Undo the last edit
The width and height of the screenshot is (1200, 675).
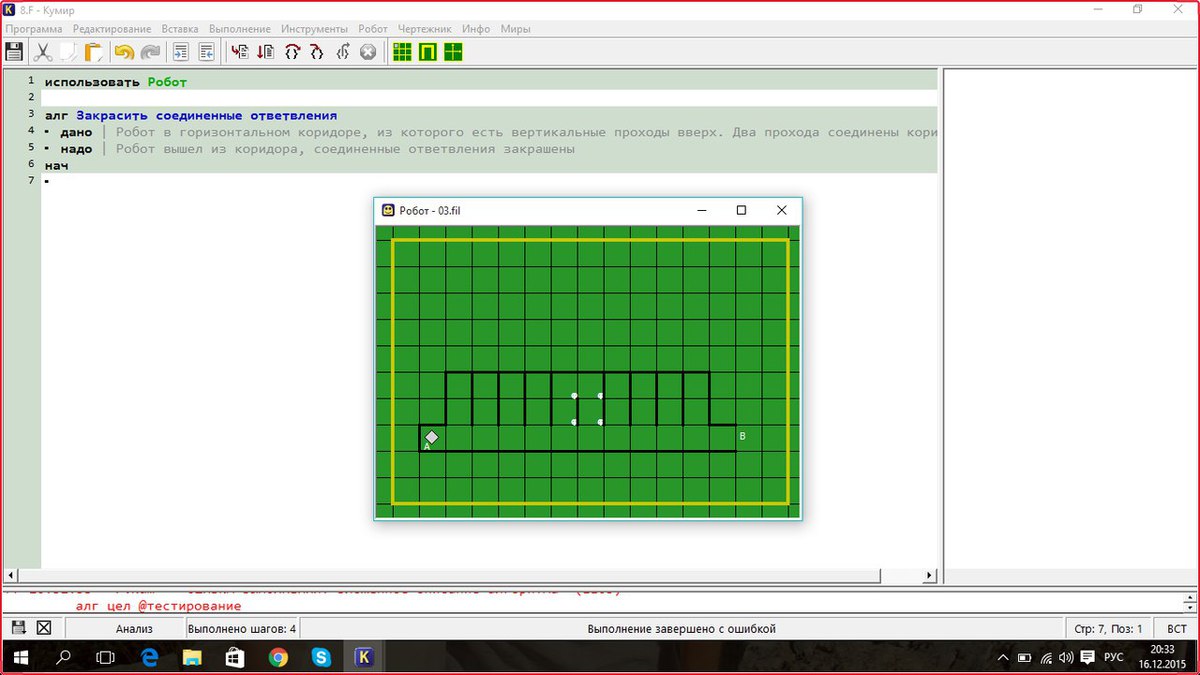(122, 52)
